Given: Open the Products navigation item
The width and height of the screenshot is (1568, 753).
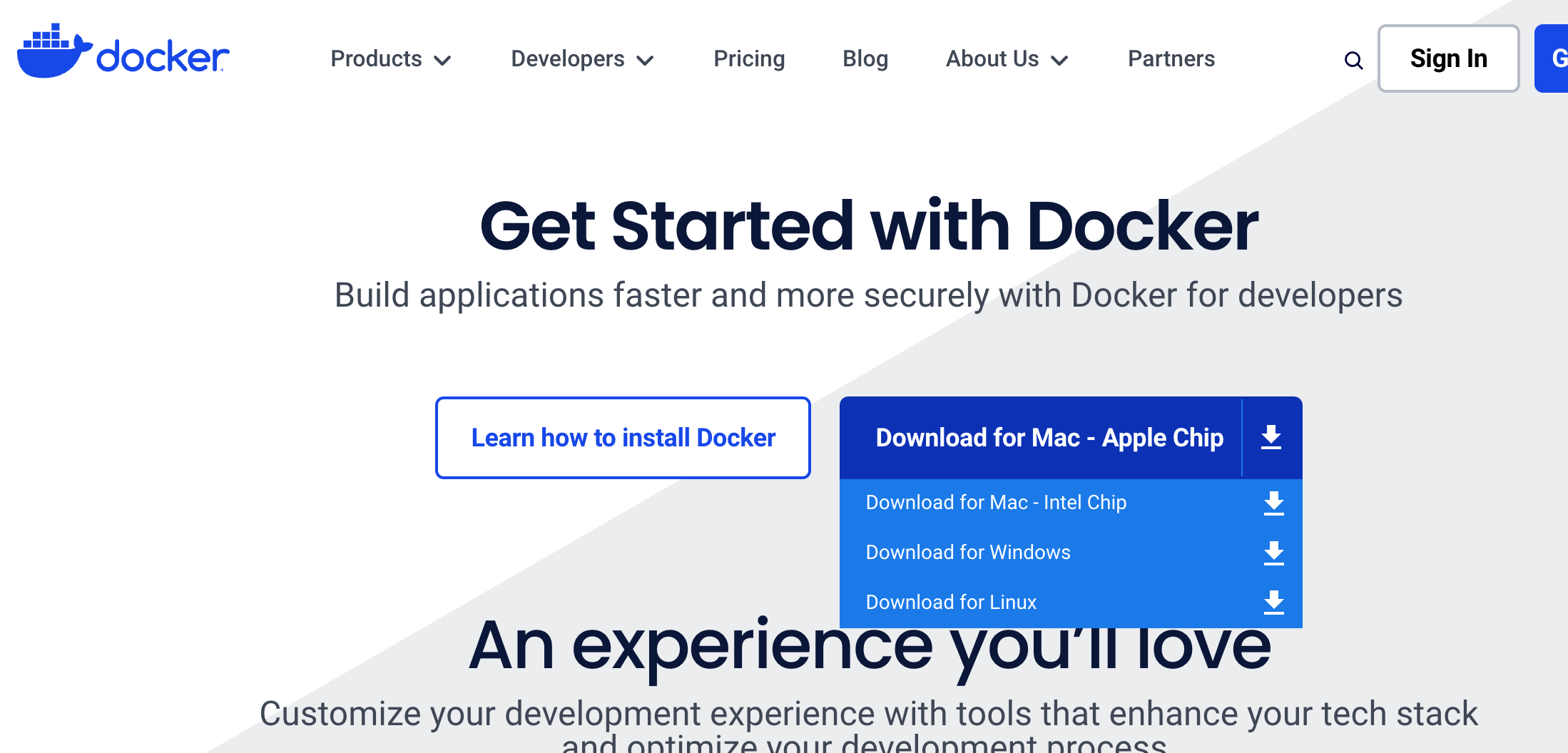Looking at the screenshot, I should (x=391, y=58).
